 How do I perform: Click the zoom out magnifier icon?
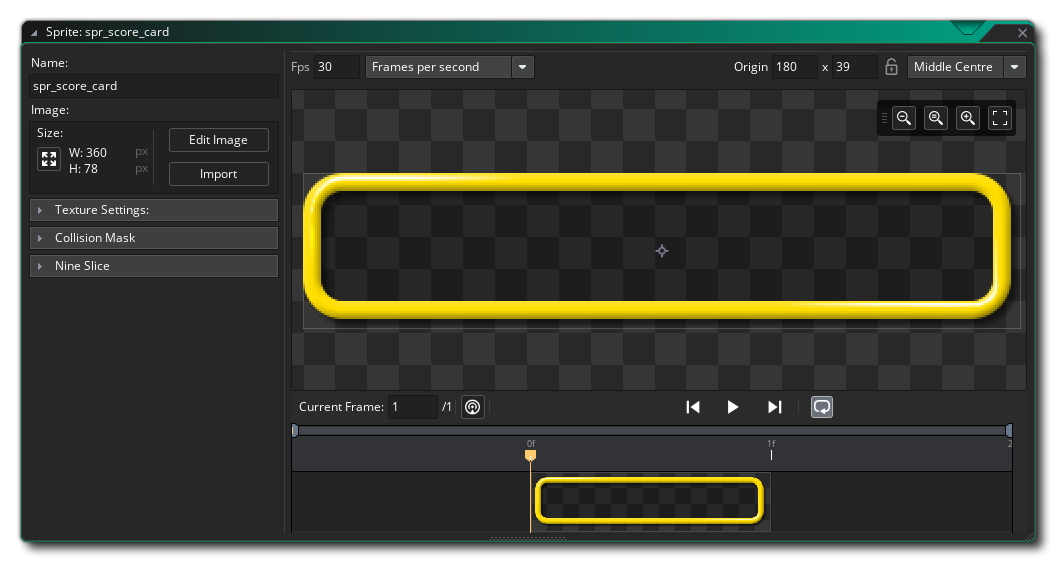click(904, 118)
